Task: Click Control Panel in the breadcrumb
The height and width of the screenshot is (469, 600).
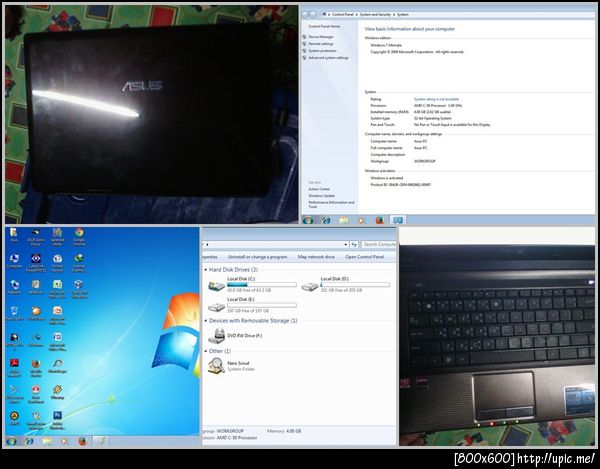Action: pos(342,14)
